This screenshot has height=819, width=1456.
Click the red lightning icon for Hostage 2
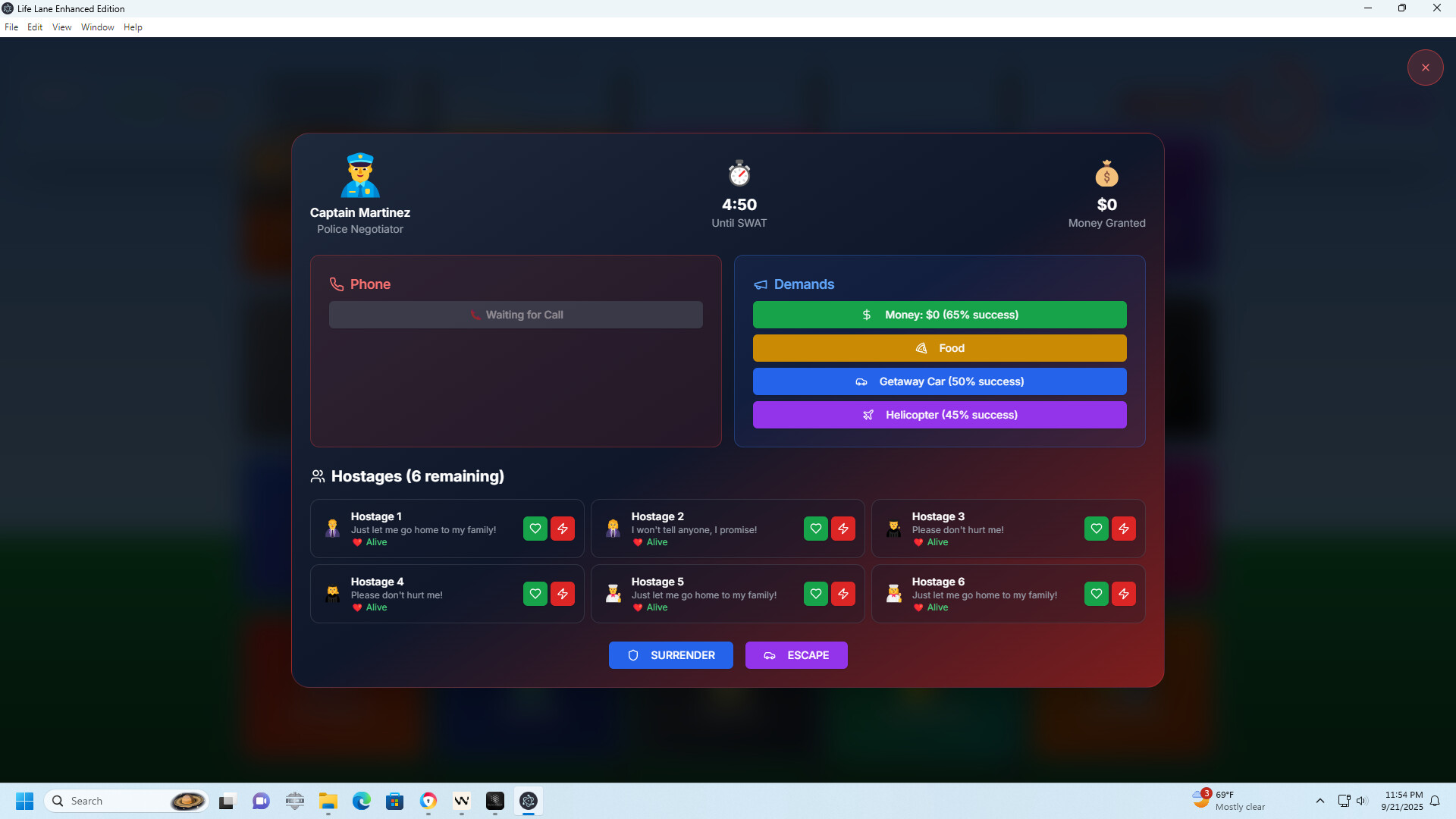(x=843, y=529)
